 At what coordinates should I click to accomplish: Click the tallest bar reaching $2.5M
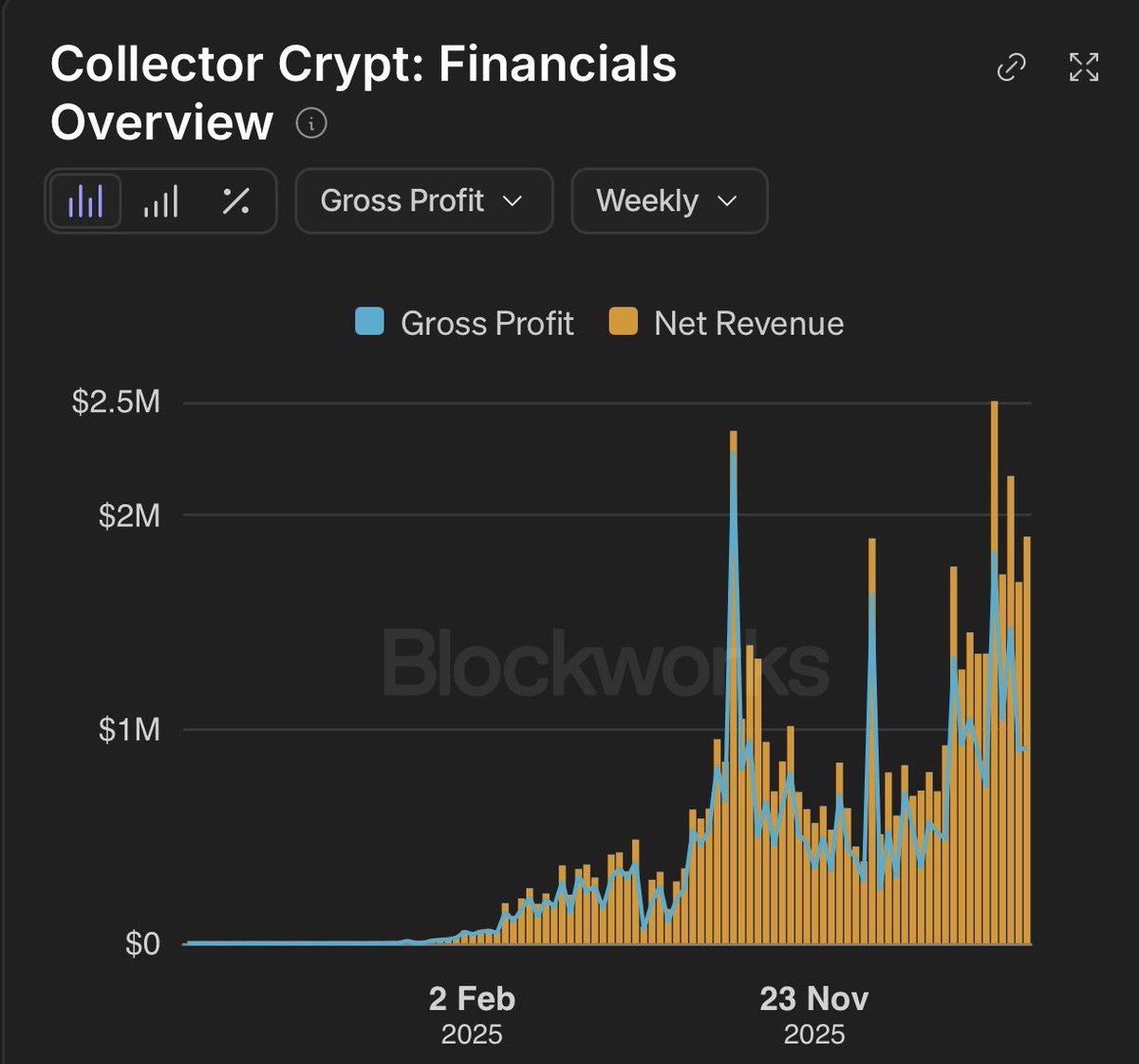tap(994, 672)
